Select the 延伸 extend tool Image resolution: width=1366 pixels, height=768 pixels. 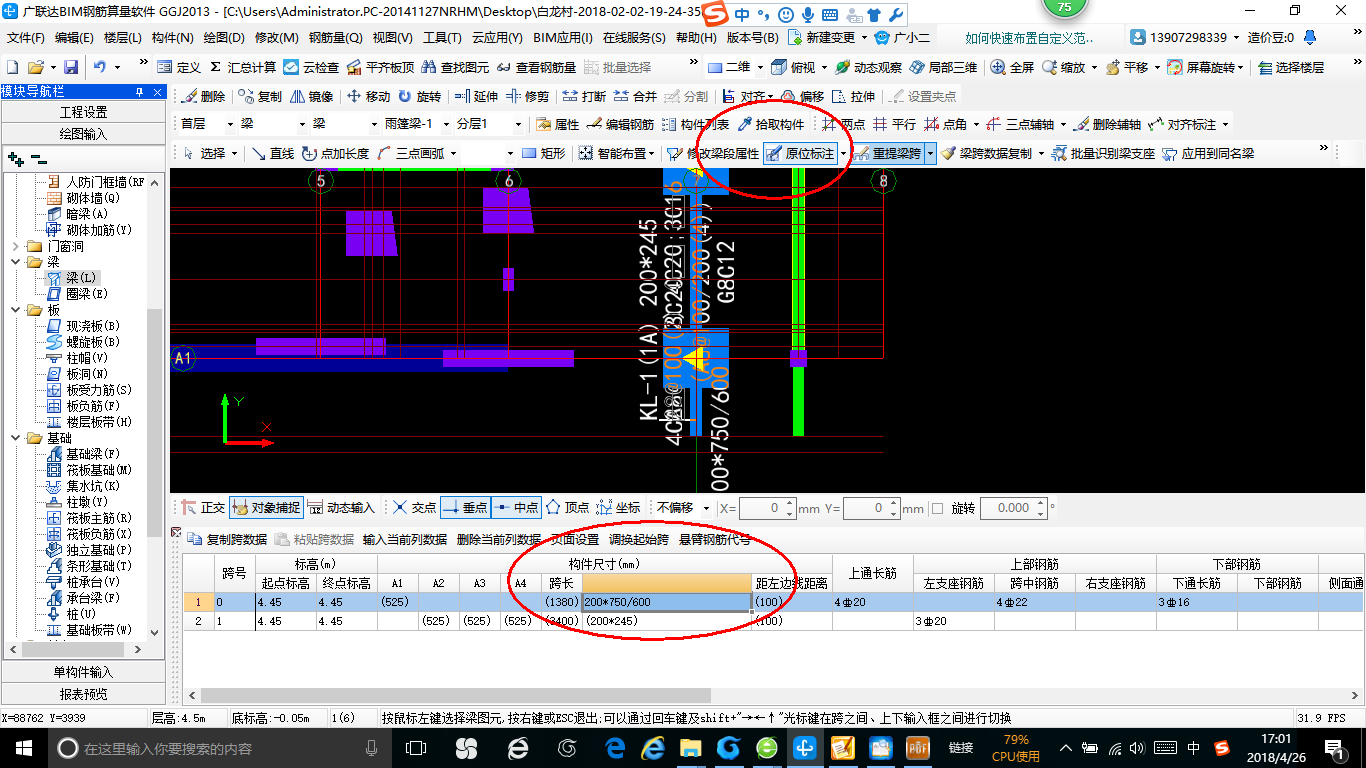475,96
